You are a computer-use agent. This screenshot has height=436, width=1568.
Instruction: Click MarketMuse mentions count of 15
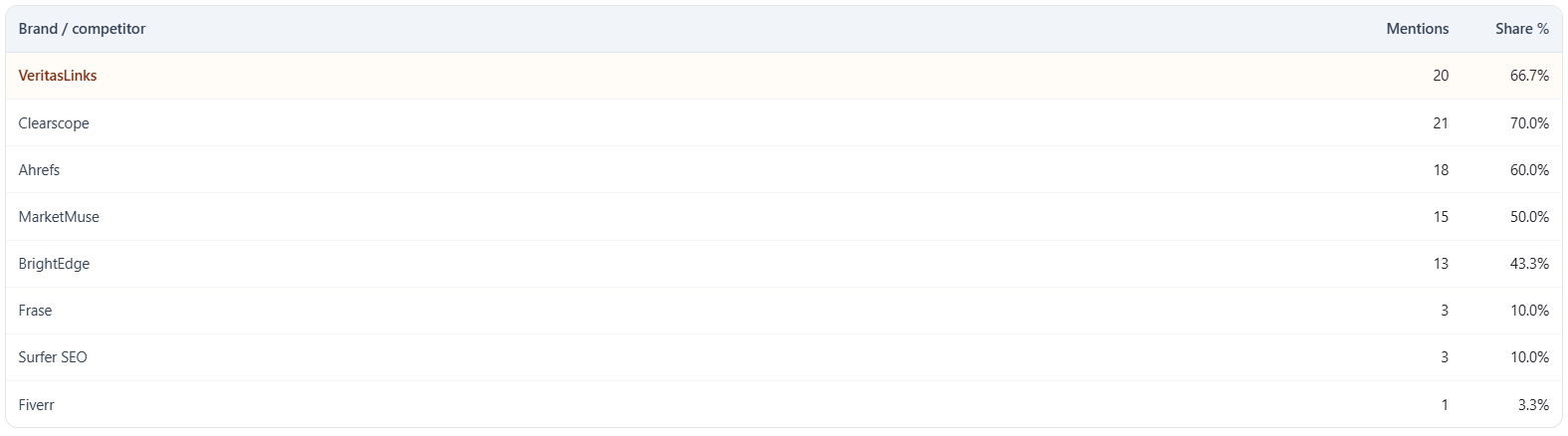[x=1440, y=217]
